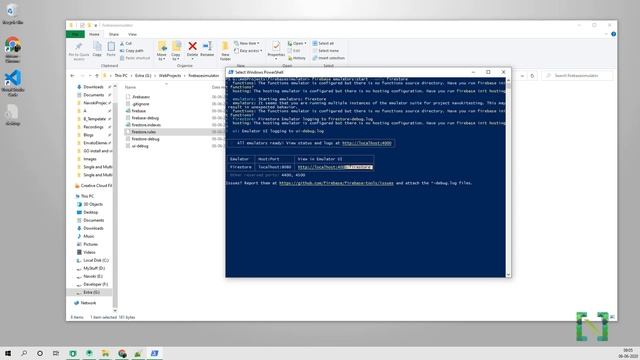Click Pin to Quick access in ribbon
The width and height of the screenshot is (640, 360).
pos(79,51)
